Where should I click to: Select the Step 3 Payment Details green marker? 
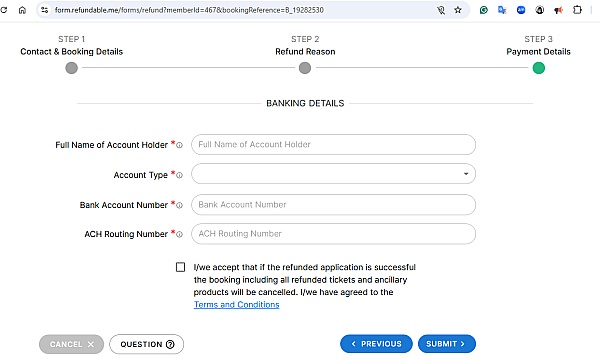(x=538, y=68)
